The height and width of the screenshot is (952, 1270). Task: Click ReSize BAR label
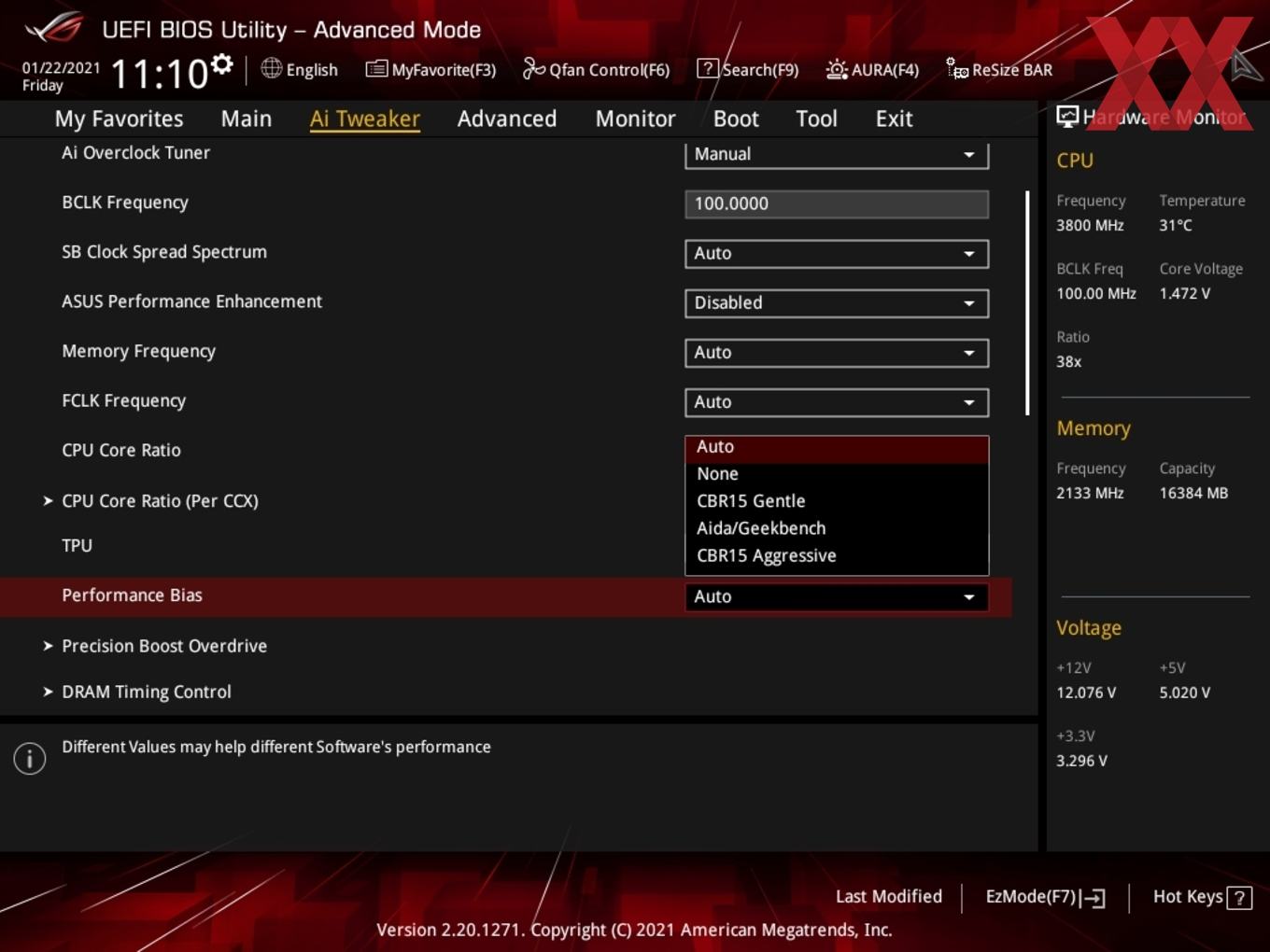[x=1012, y=70]
